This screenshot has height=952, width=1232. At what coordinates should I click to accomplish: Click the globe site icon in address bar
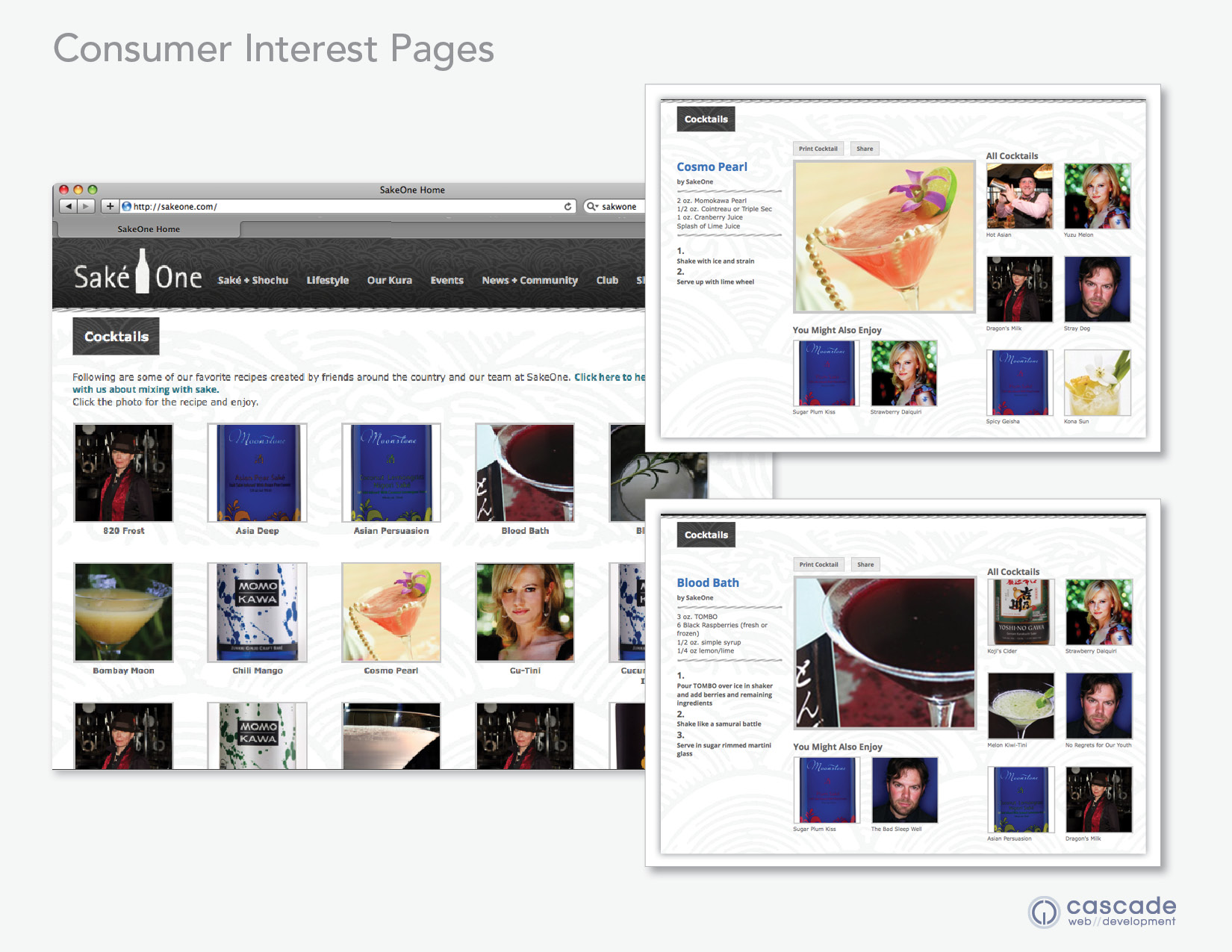[x=127, y=206]
